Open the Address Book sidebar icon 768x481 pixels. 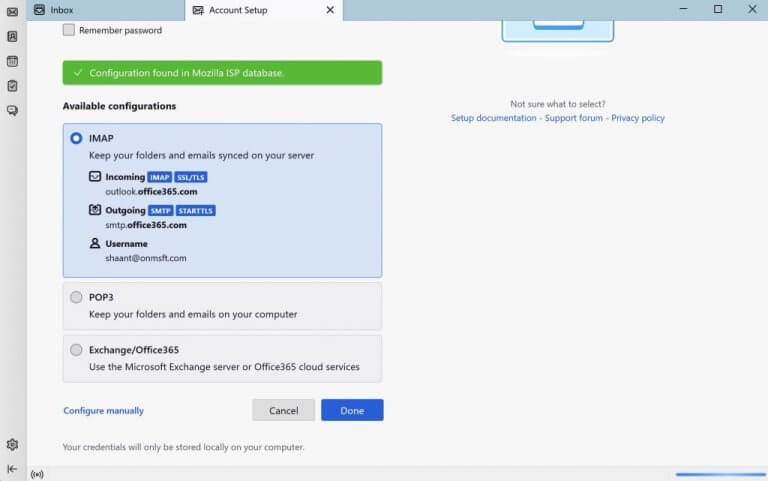click(x=12, y=36)
